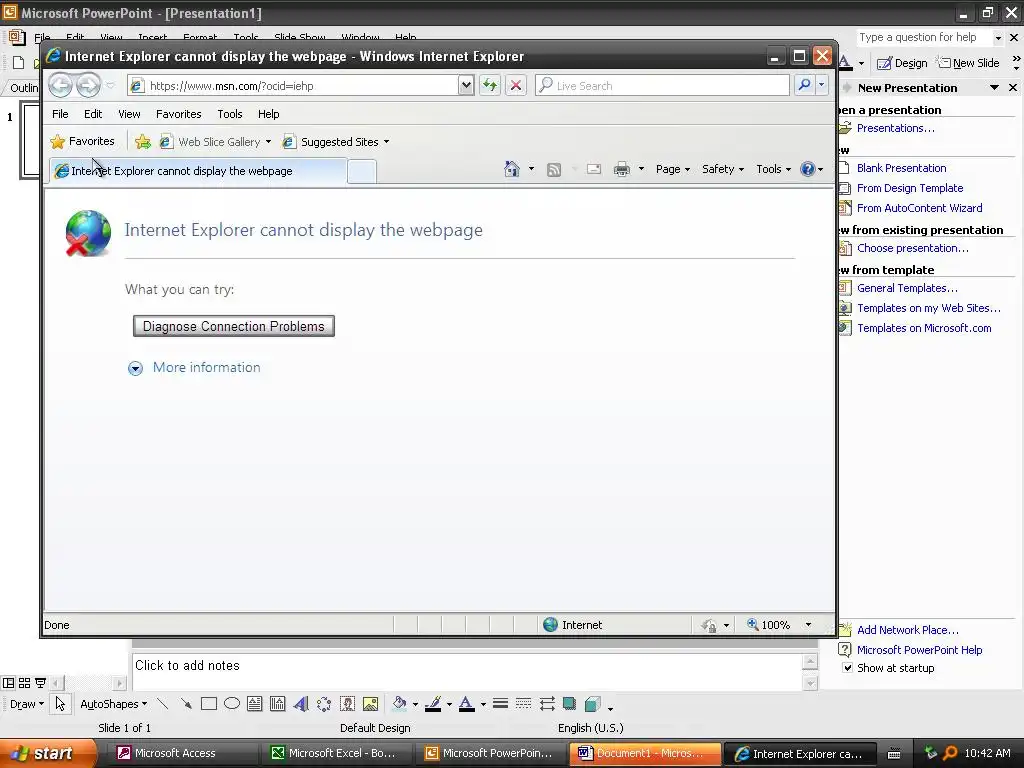Viewport: 1024px width, 768px height.
Task: Click the IE Help question icon
Action: [x=808, y=169]
